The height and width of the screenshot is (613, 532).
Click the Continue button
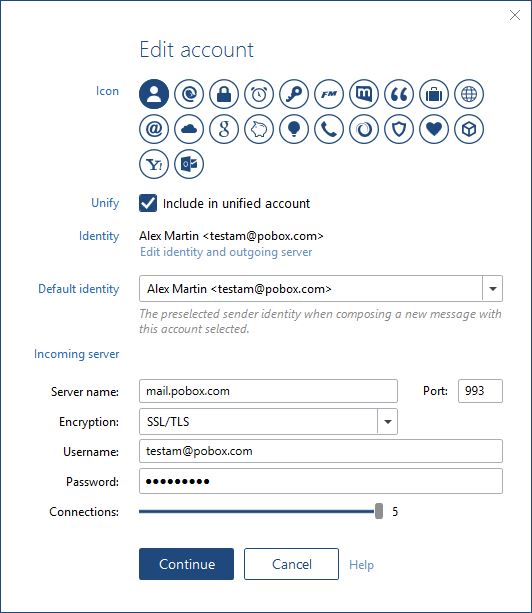coord(186,564)
